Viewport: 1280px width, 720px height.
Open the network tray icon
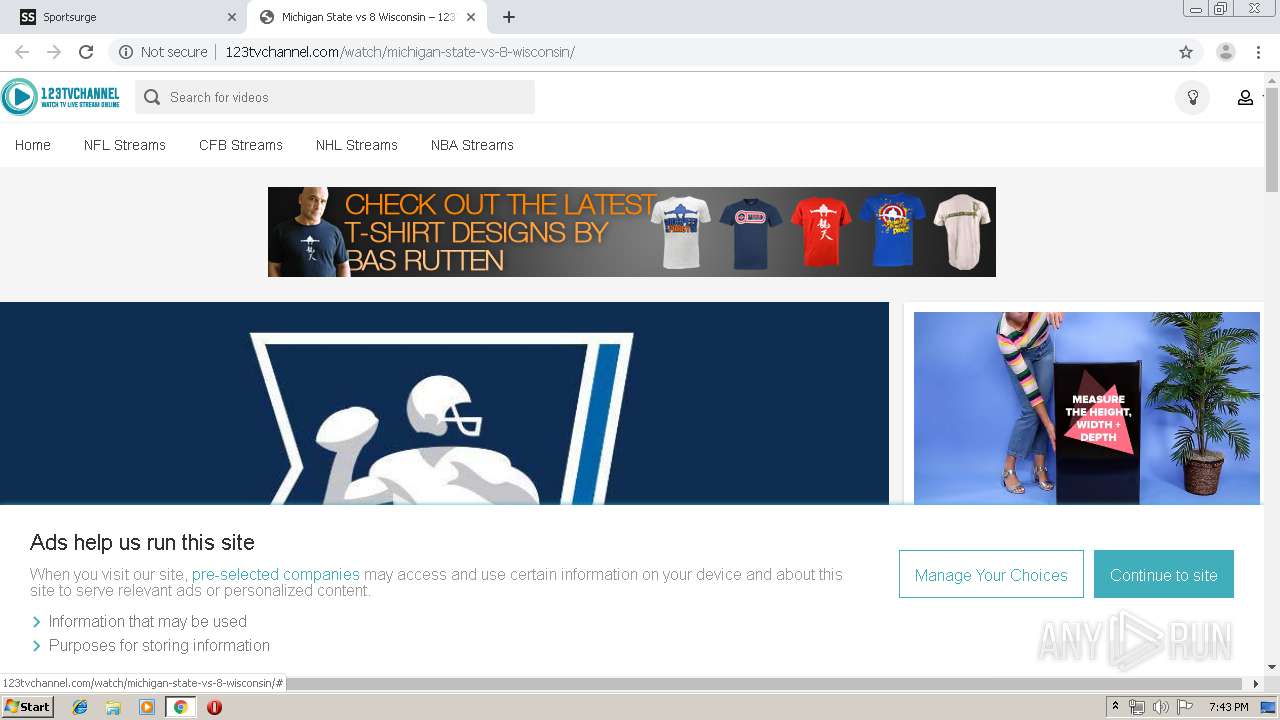coord(1137,707)
